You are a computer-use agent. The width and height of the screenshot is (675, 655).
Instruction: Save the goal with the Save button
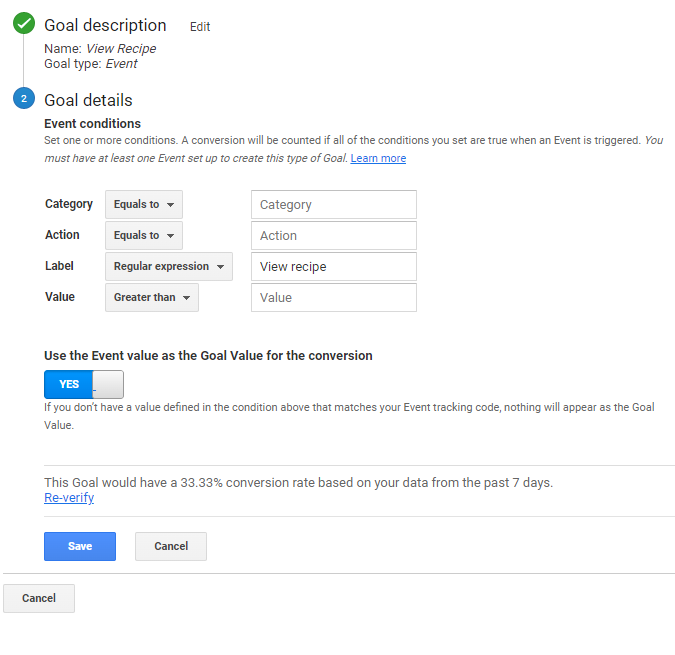tap(80, 546)
